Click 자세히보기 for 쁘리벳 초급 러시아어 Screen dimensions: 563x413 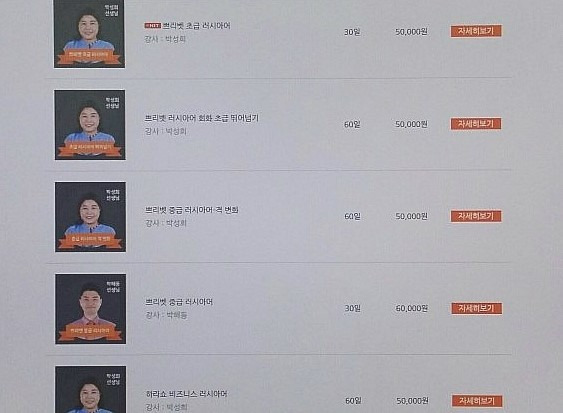(476, 31)
